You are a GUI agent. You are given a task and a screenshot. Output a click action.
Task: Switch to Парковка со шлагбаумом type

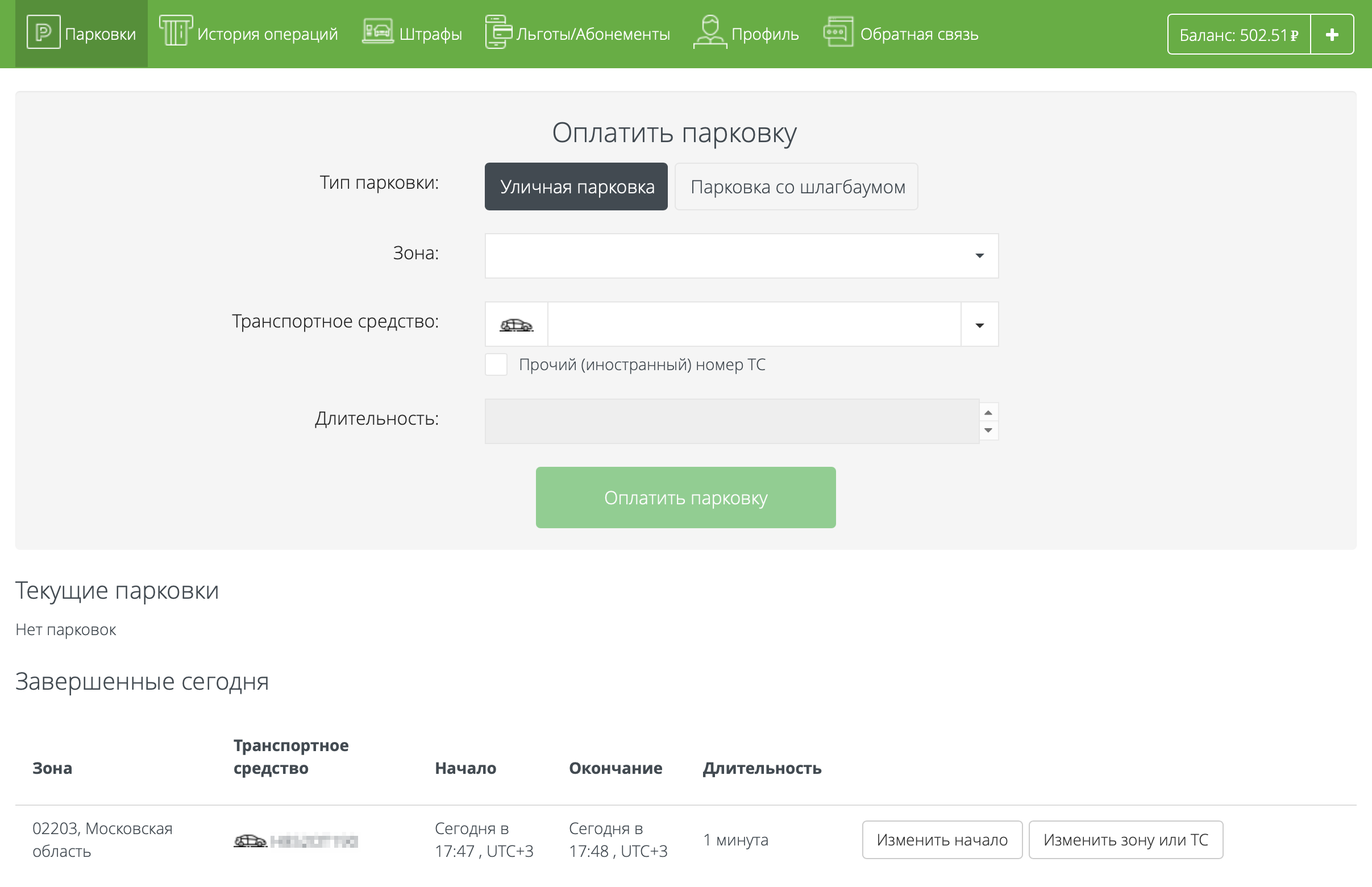[796, 186]
